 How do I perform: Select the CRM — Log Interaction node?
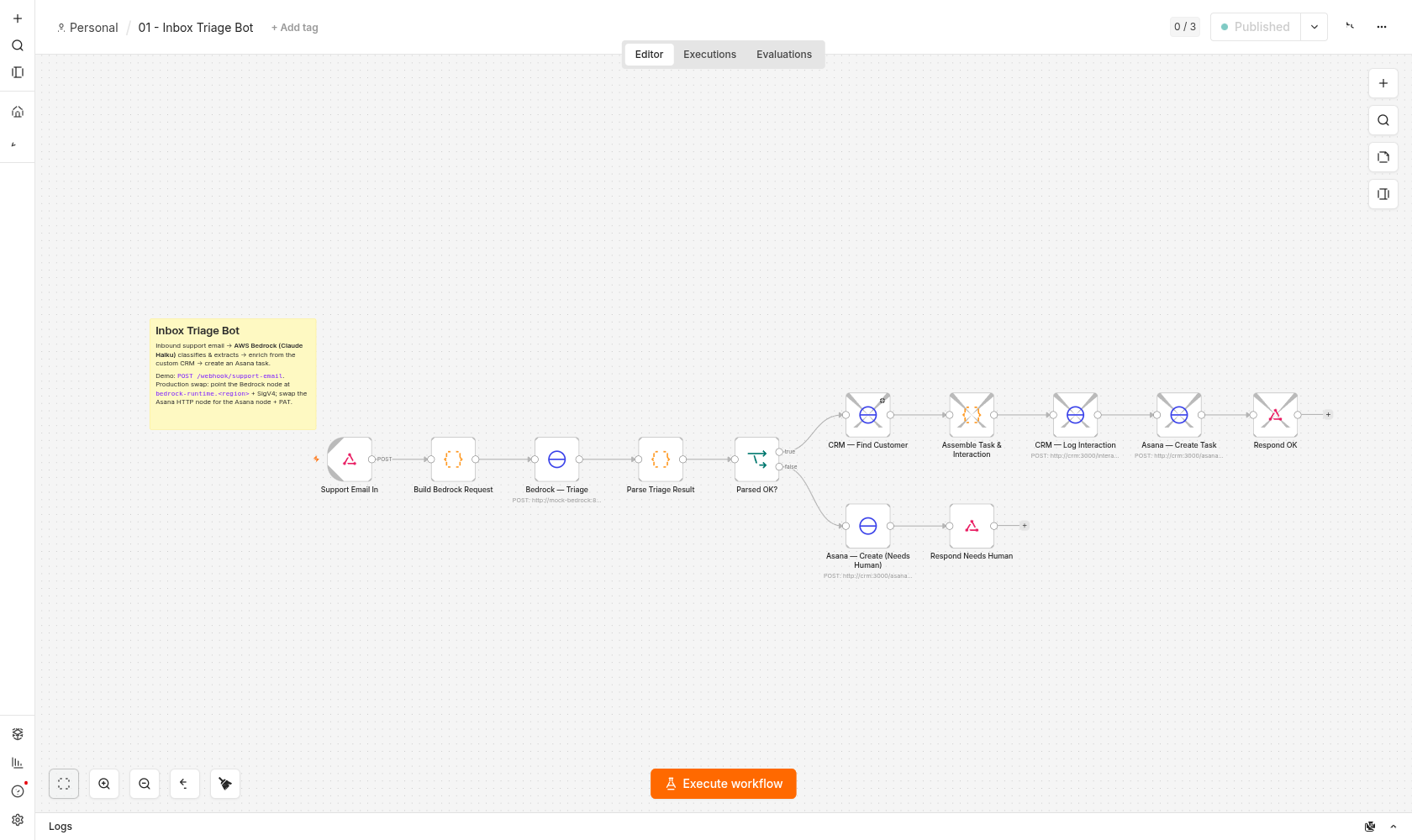(1076, 415)
